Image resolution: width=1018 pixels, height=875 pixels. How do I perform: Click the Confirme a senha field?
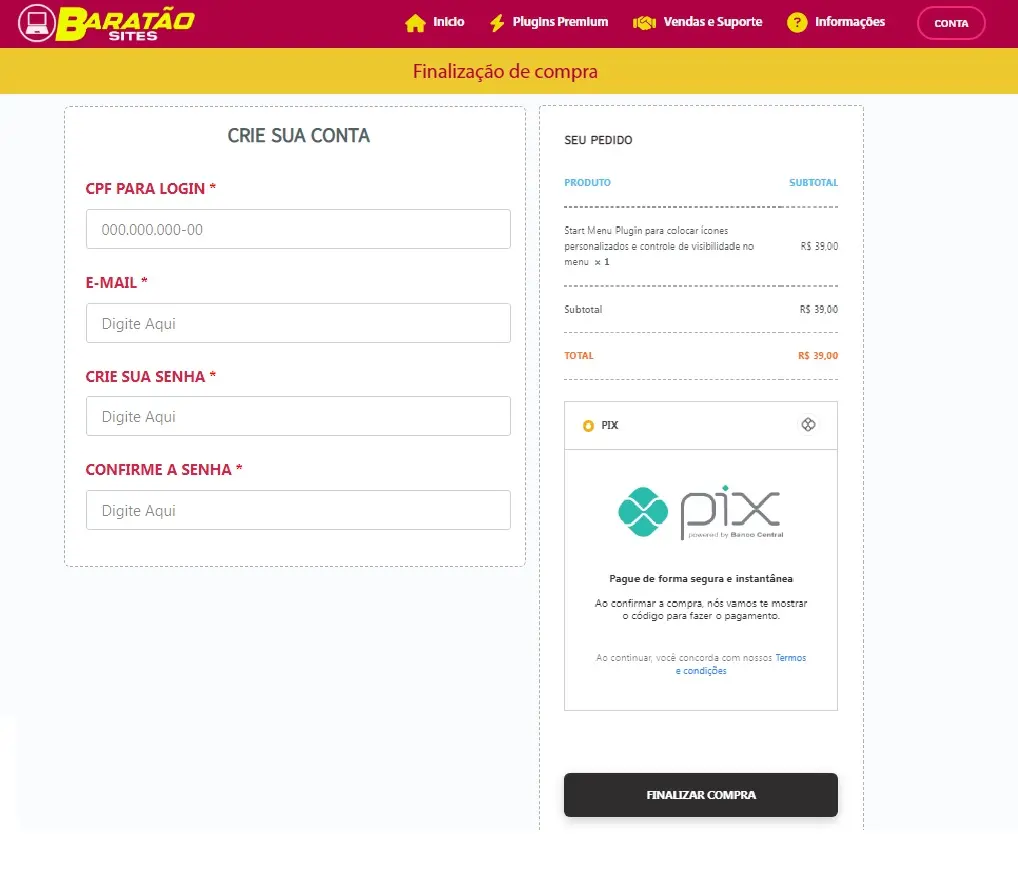click(298, 510)
